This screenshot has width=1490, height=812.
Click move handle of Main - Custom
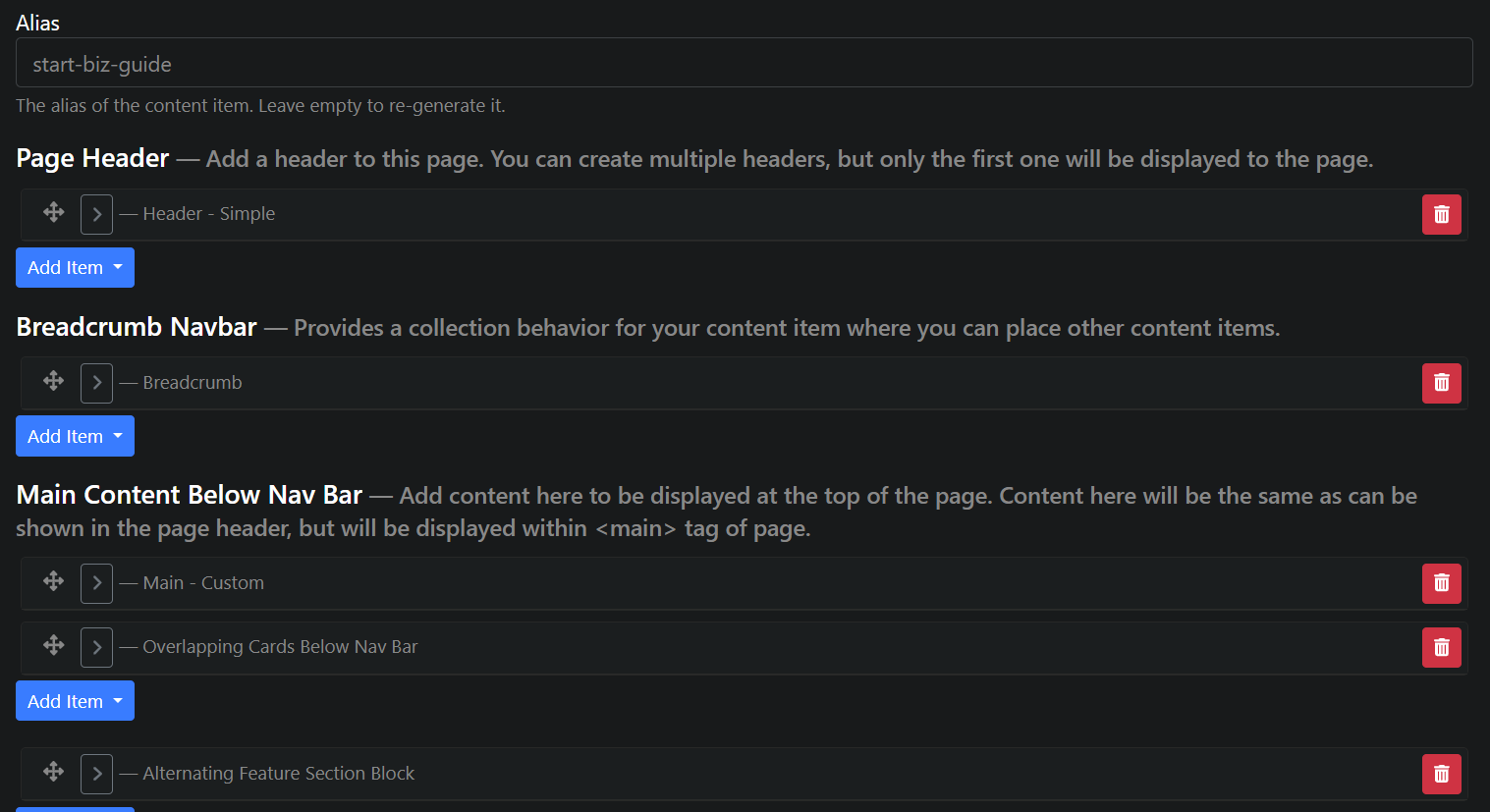(54, 581)
